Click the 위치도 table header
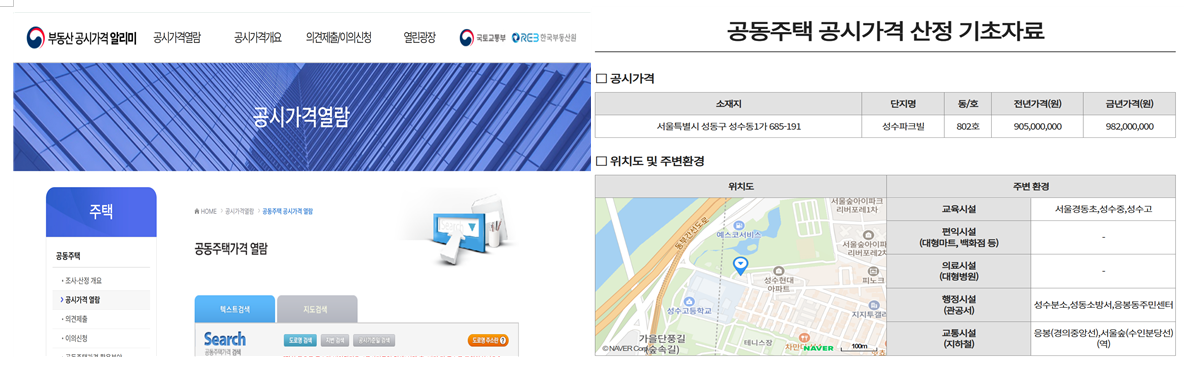The height and width of the screenshot is (377, 1195). pyautogui.click(x=741, y=186)
